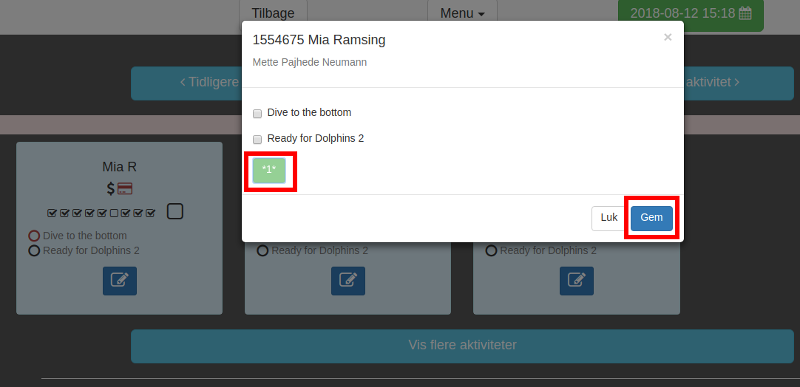The image size is (800, 387).
Task: Select Ready for Dolphins 2 circle on Mia R card
Action: (x=34, y=251)
